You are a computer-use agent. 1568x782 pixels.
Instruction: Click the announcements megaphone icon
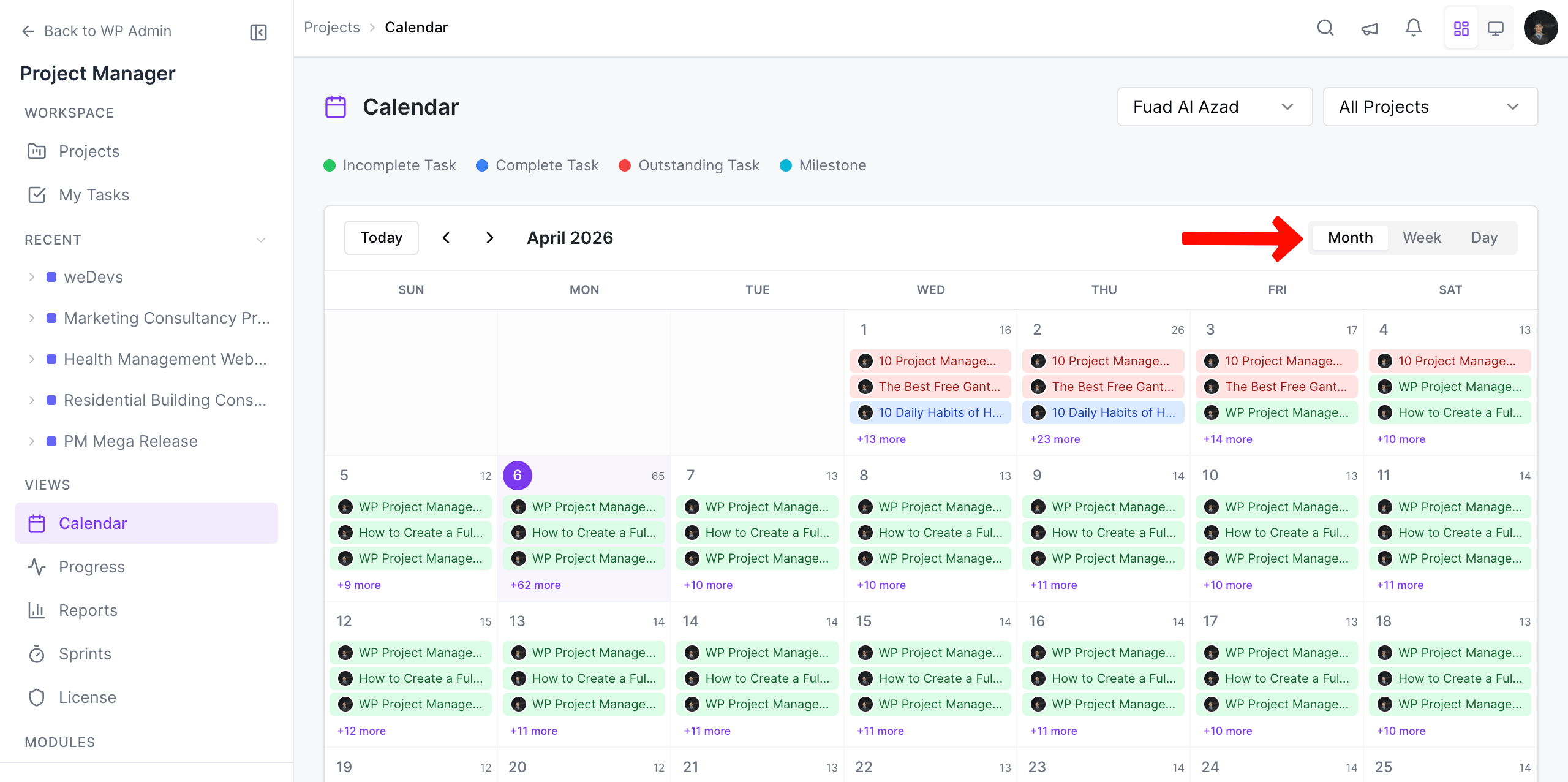pos(1370,28)
